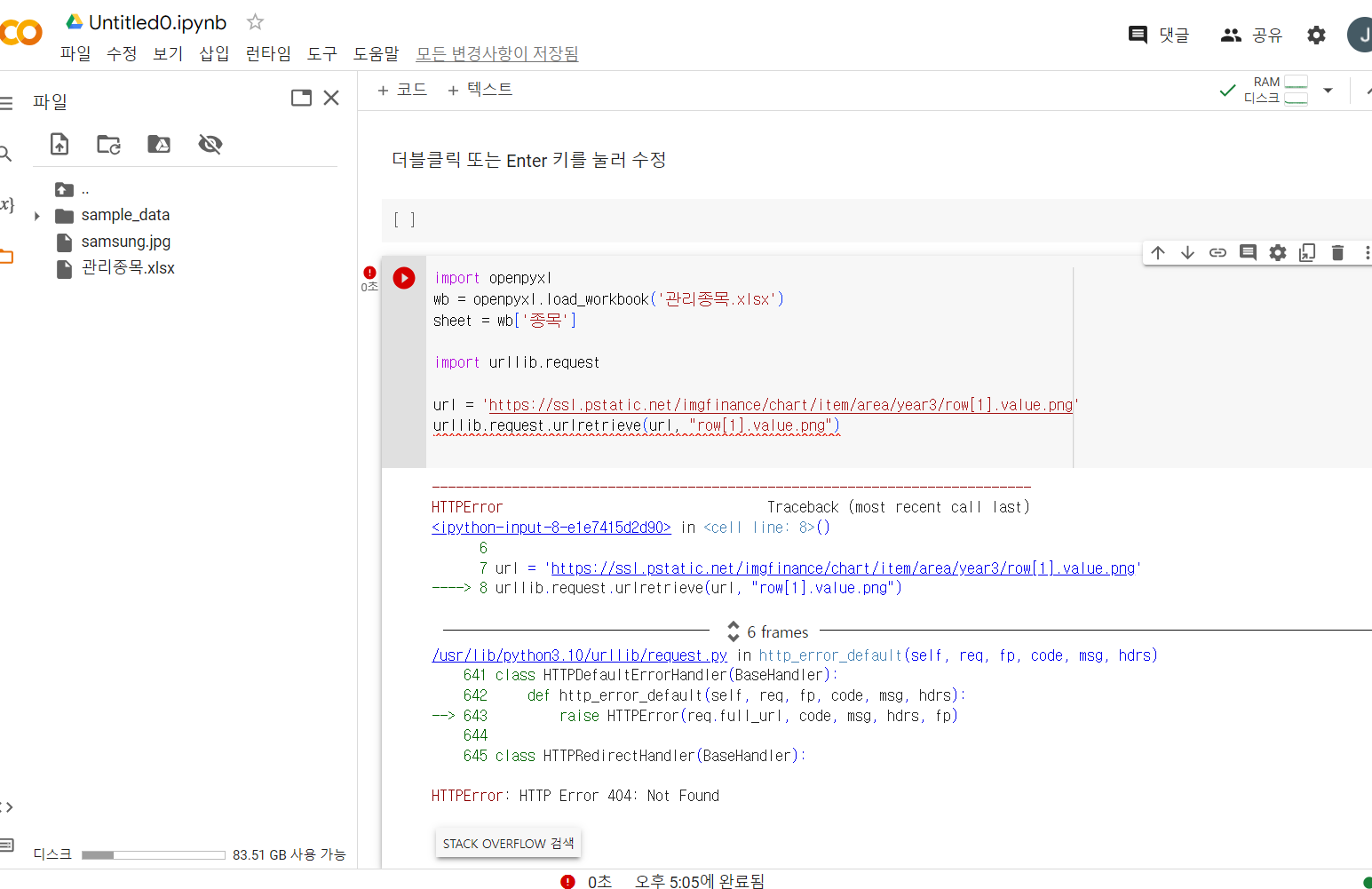Click the url string in code cell
Viewport: 1372px width, 889px height.
781,405
